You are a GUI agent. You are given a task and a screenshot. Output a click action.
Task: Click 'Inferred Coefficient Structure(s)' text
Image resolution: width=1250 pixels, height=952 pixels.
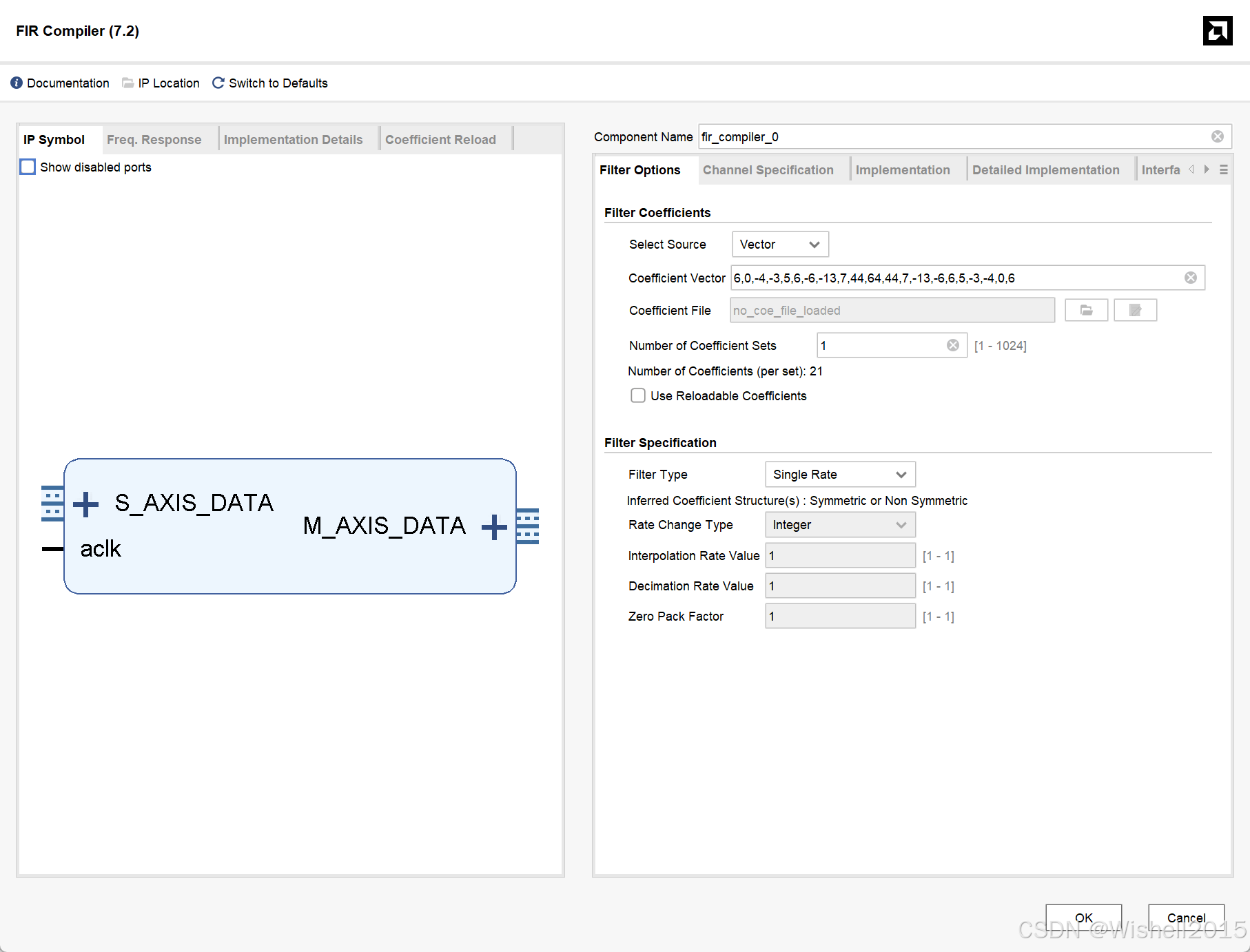[713, 501]
